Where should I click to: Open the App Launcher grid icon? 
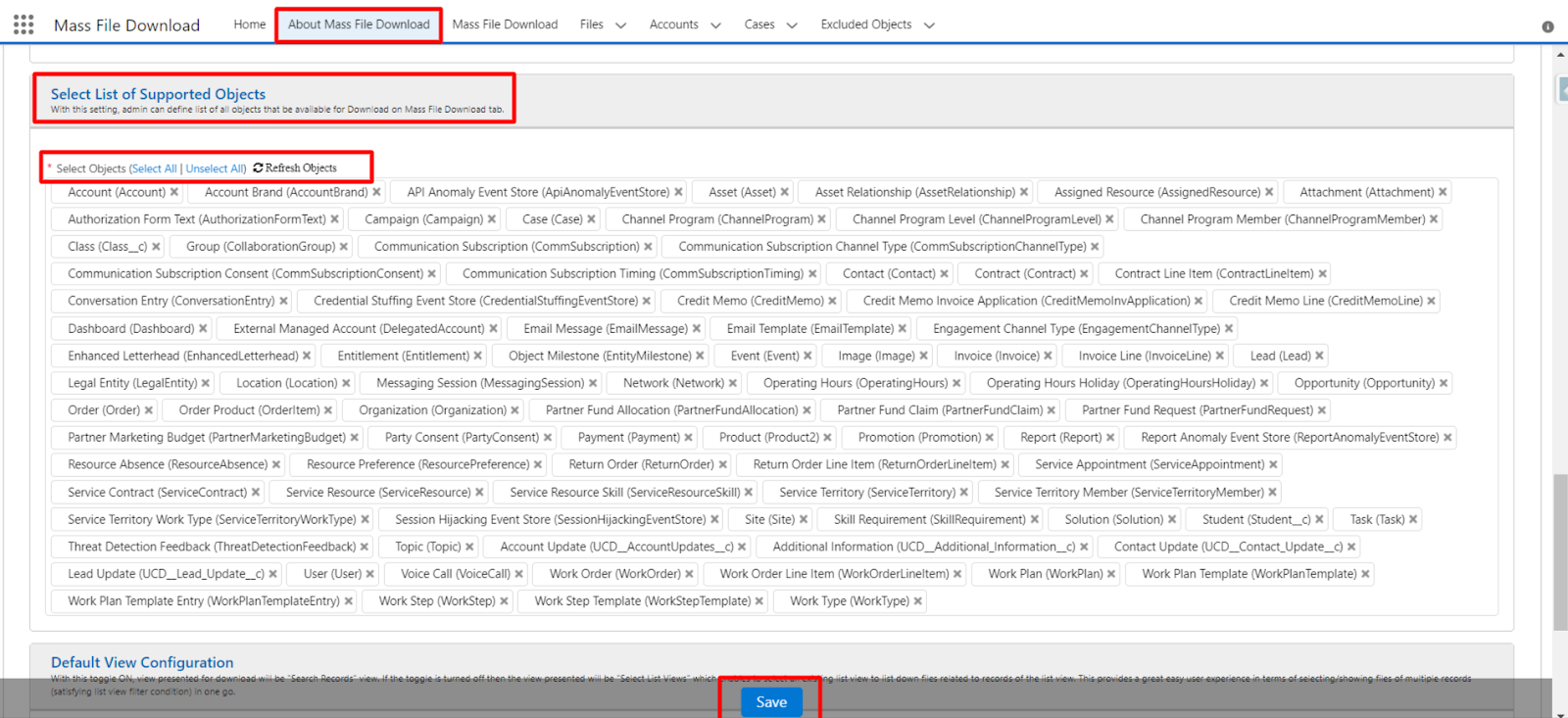tap(24, 24)
